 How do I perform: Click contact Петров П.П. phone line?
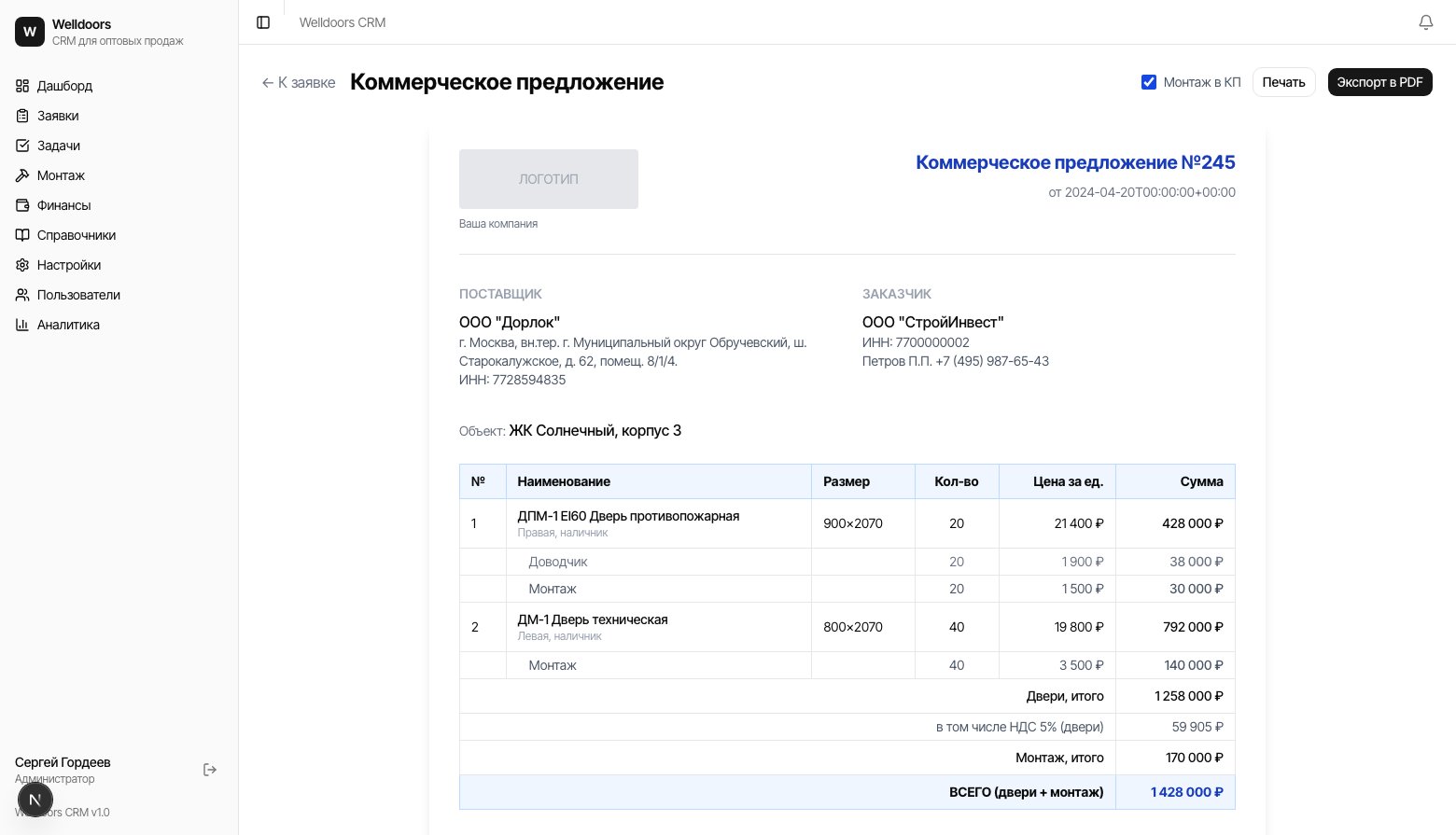pos(956,361)
